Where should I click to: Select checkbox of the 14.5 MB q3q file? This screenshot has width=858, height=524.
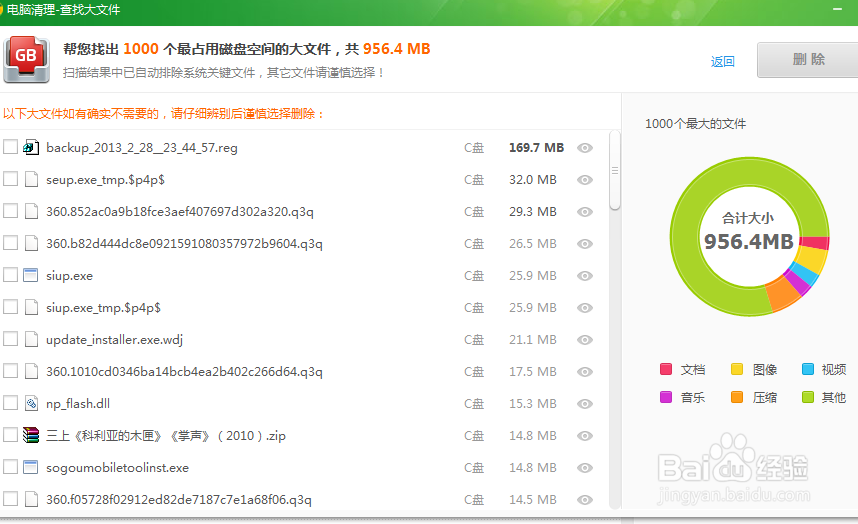coord(10,499)
